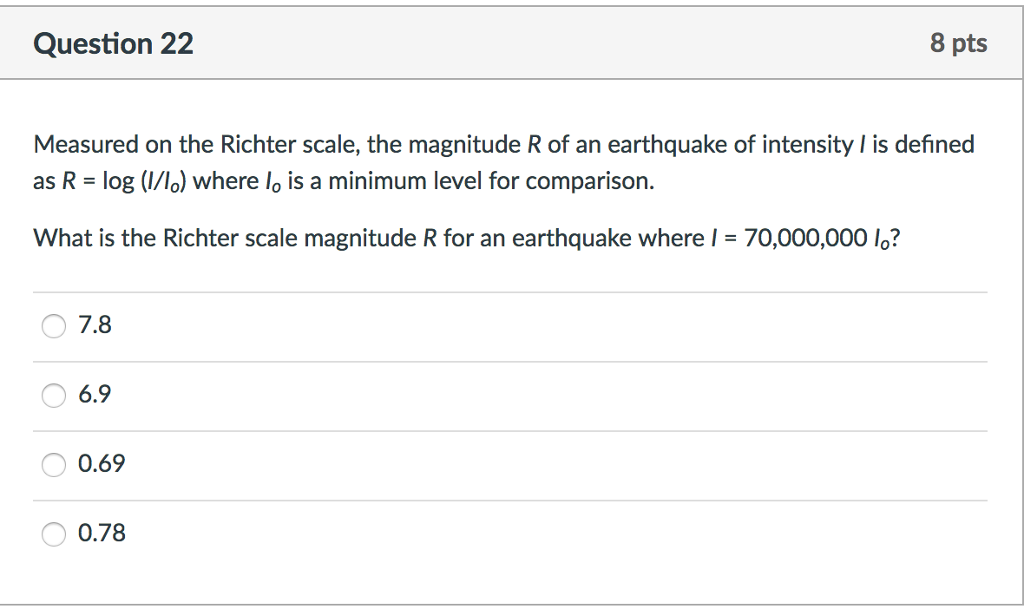1024x609 pixels.
Task: Click the answer label 0.69
Action: point(100,464)
